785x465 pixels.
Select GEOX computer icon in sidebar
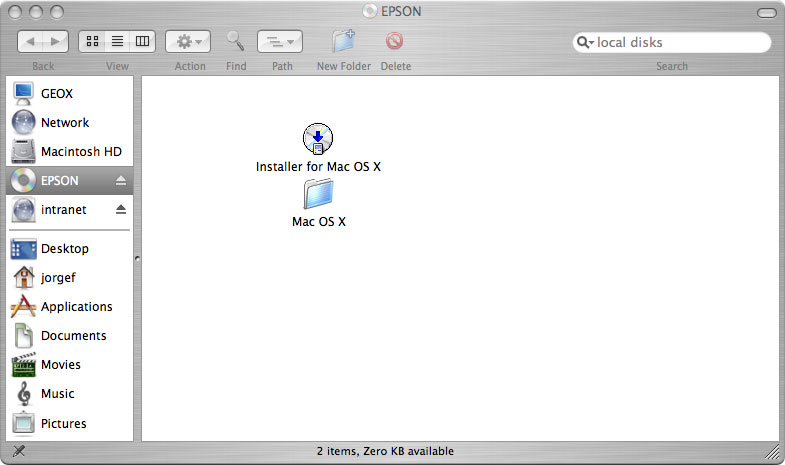tap(23, 94)
